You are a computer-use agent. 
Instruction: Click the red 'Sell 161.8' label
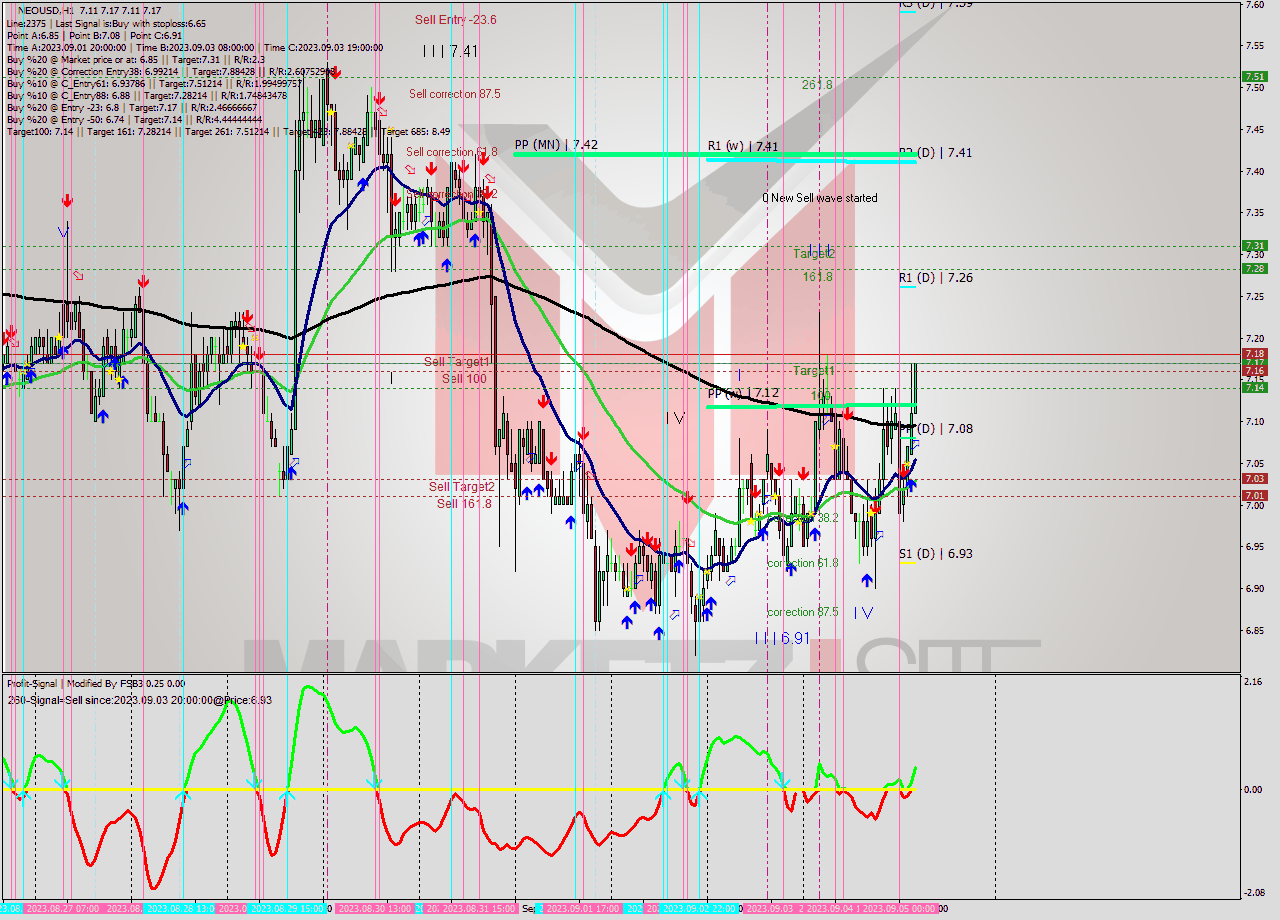(x=464, y=504)
